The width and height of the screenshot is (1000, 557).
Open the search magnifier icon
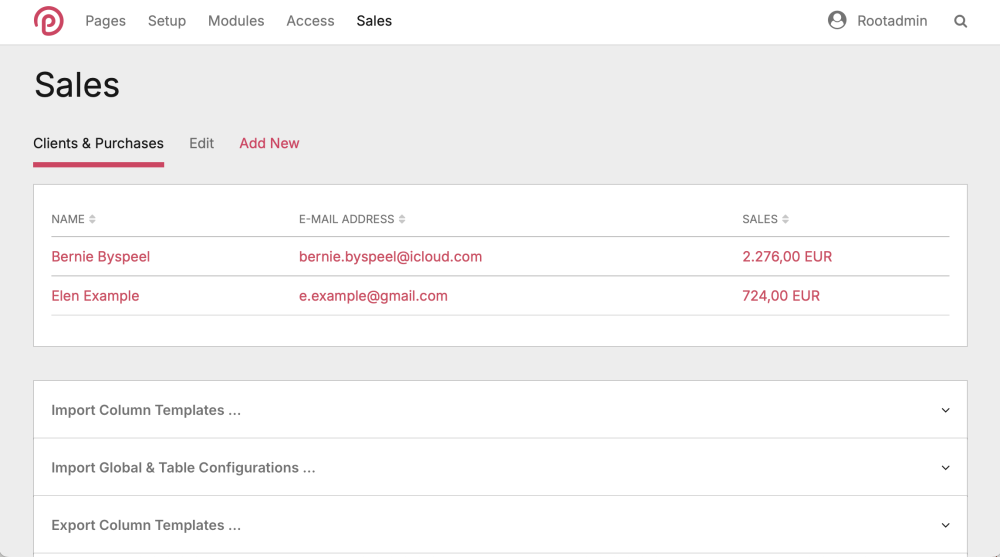click(960, 21)
